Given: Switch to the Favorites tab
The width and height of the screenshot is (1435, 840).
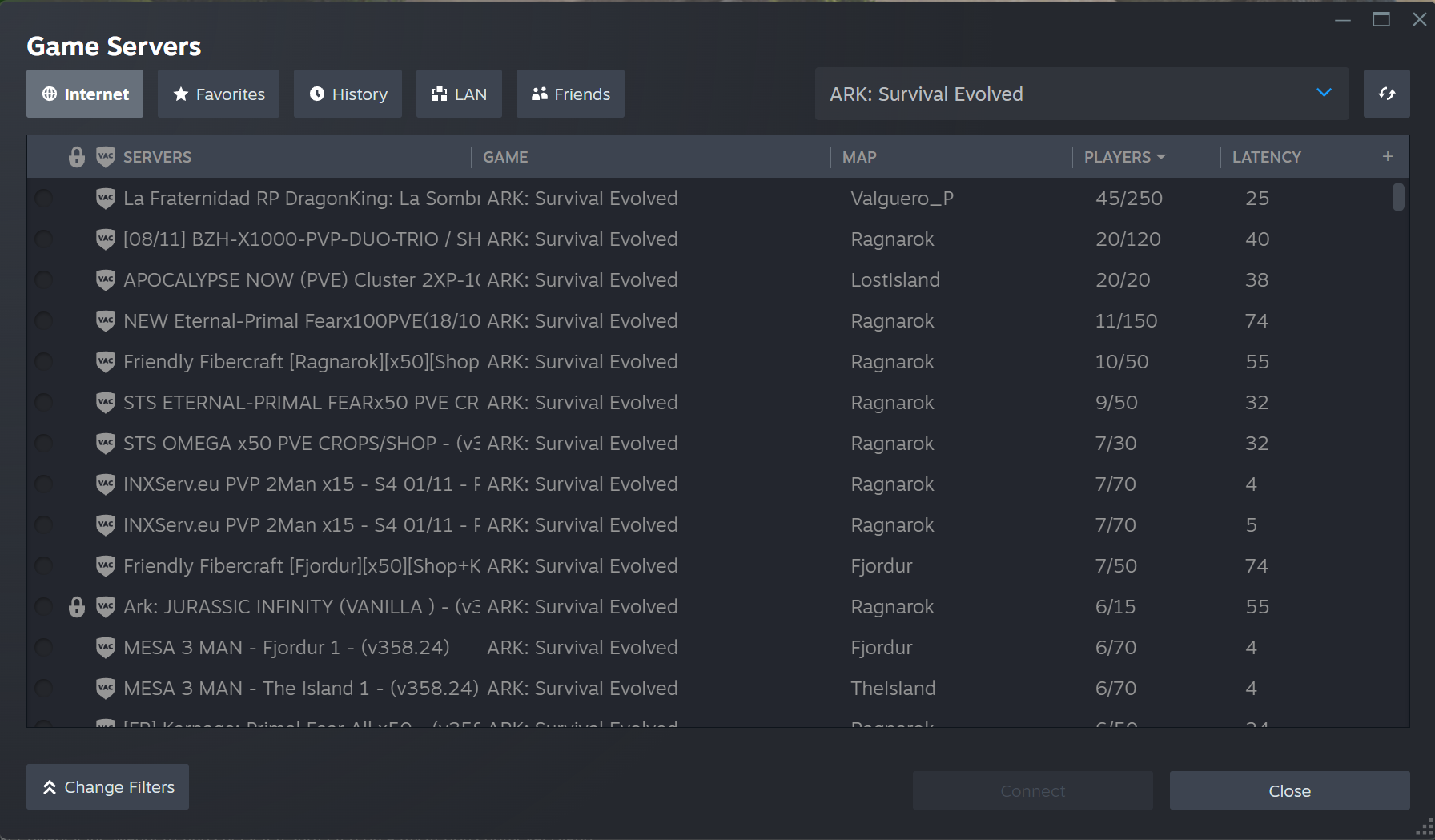Looking at the screenshot, I should pos(219,94).
